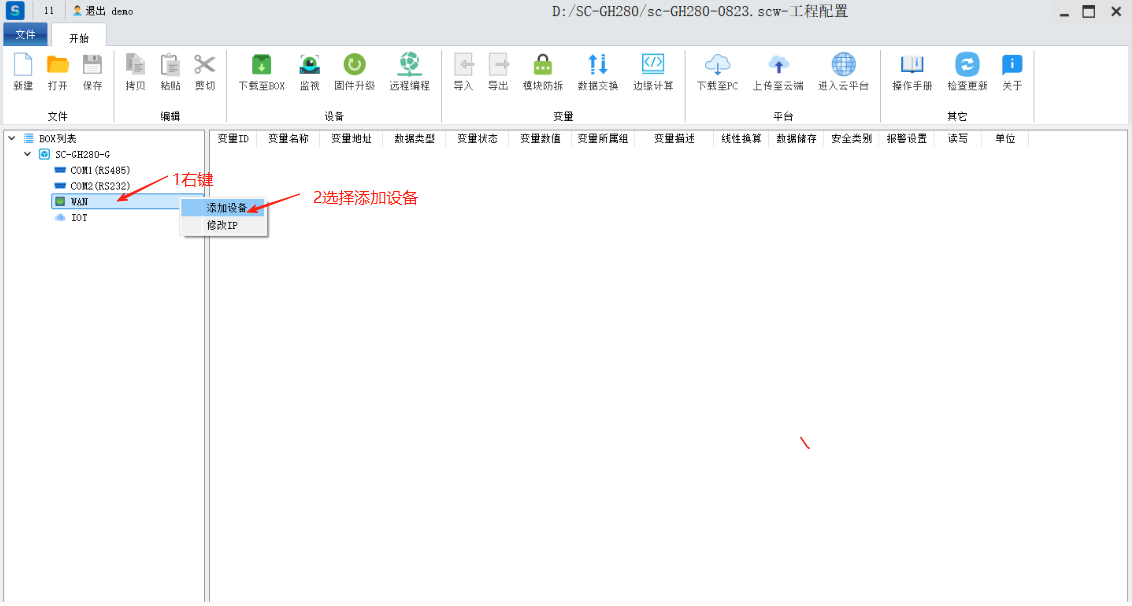Open 远程编程 remote programming
1132x606 pixels.
pyautogui.click(x=409, y=66)
